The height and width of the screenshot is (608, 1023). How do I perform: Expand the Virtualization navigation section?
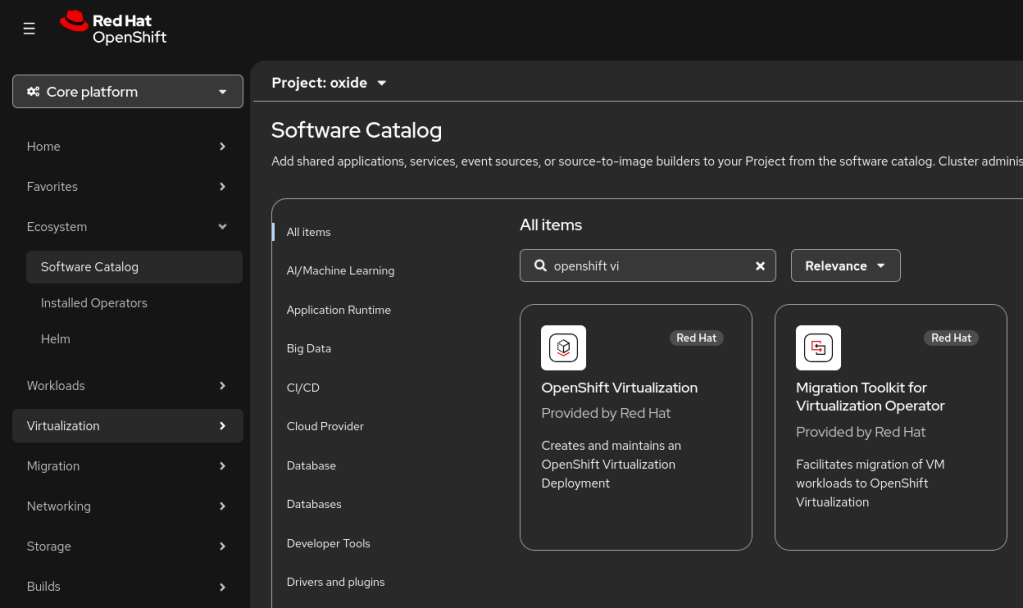pos(127,426)
